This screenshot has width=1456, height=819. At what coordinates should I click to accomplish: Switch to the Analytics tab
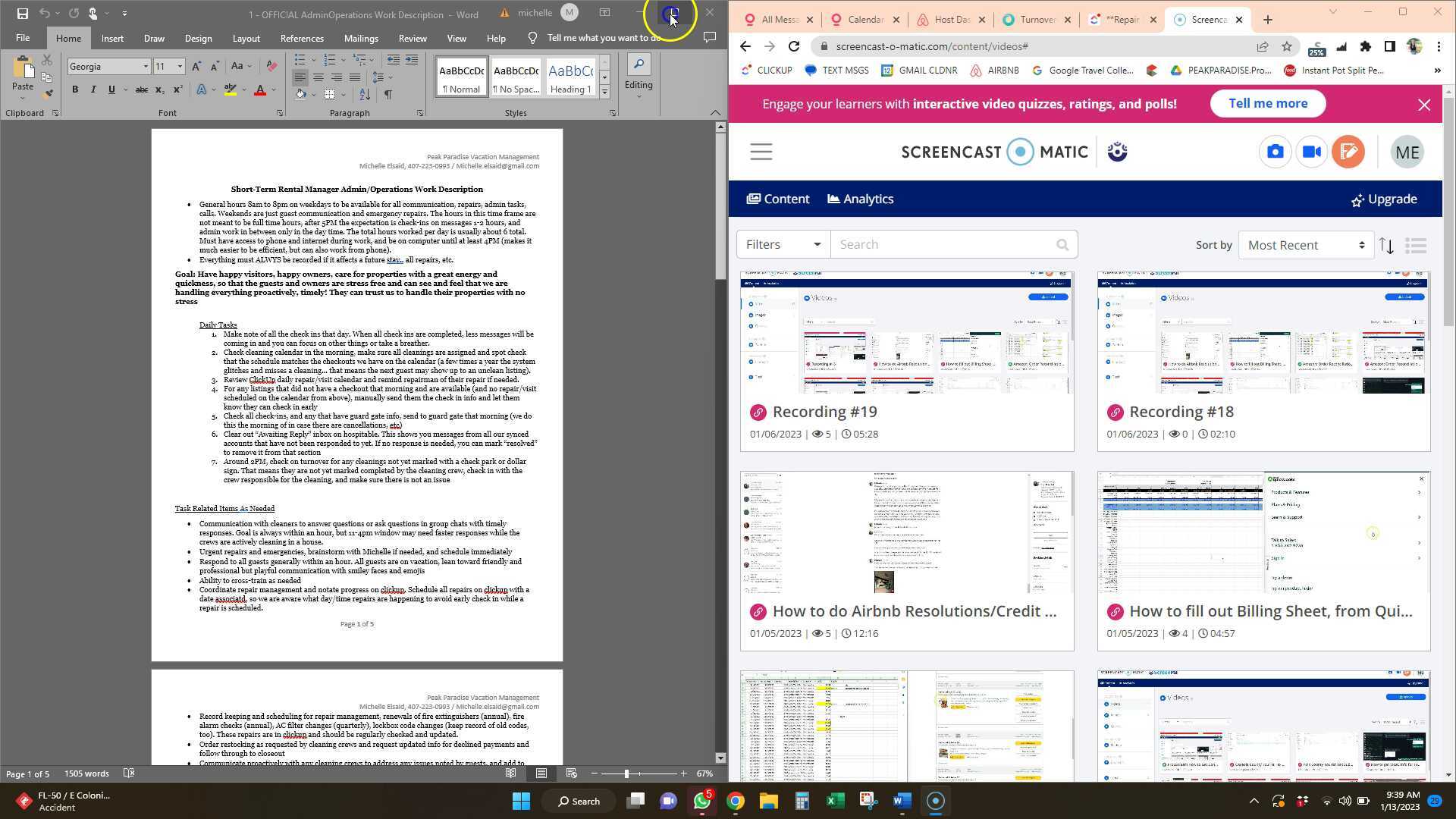point(860,199)
